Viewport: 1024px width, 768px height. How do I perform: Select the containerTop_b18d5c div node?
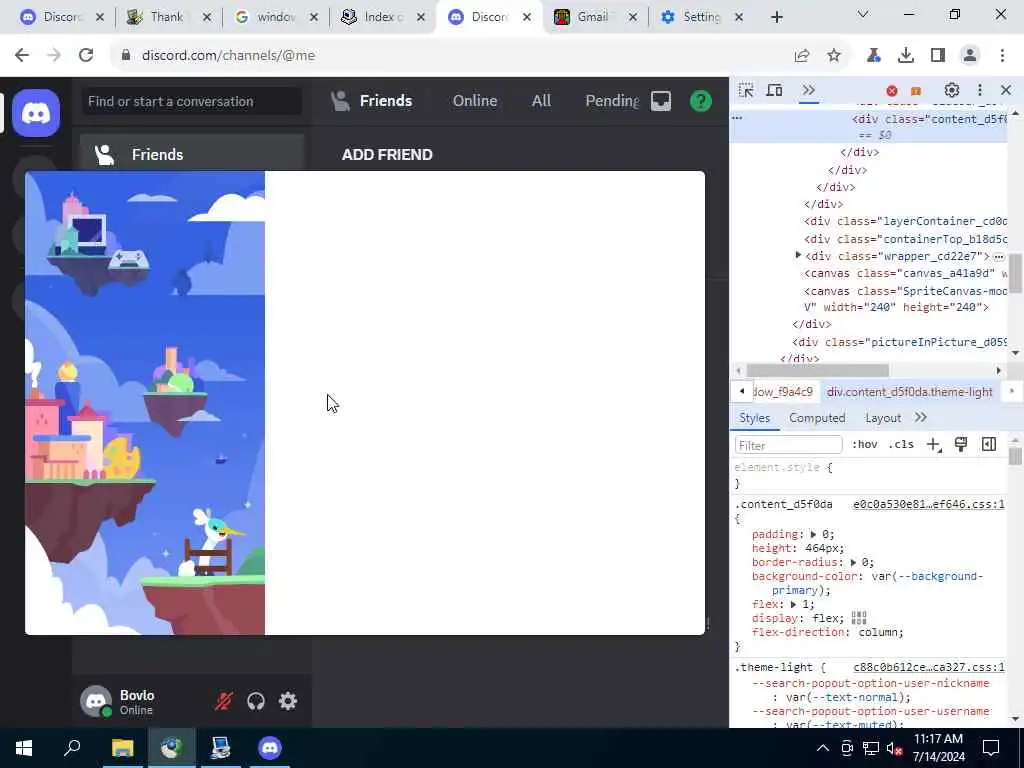point(905,239)
